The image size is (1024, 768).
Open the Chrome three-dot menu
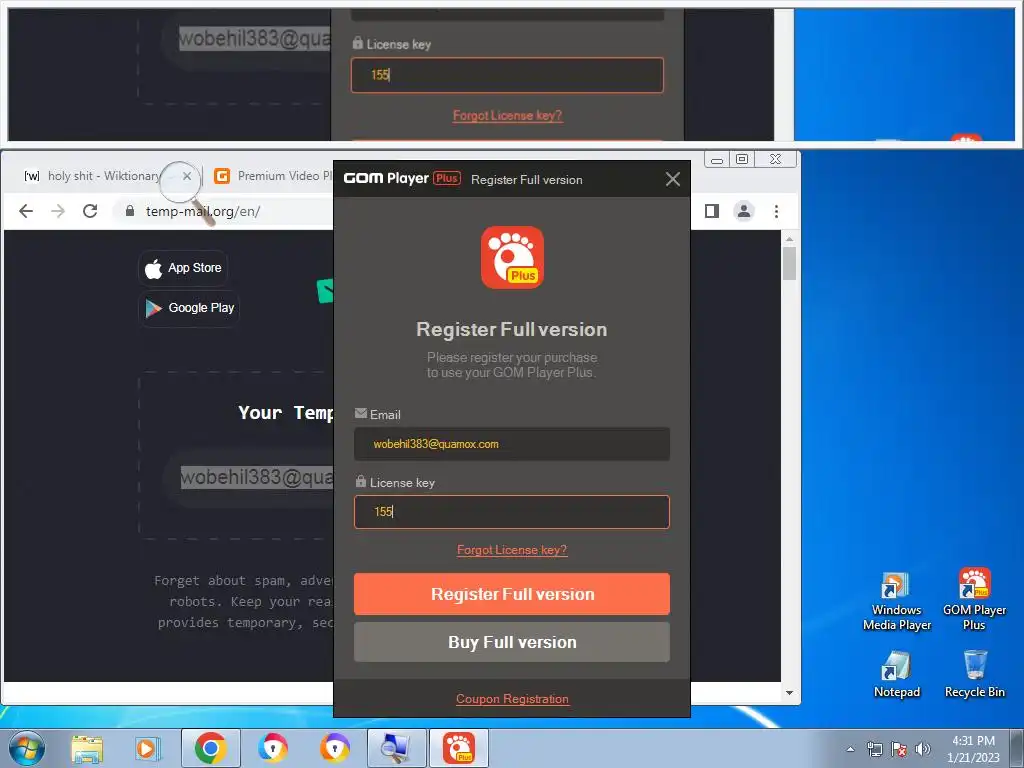(x=776, y=211)
